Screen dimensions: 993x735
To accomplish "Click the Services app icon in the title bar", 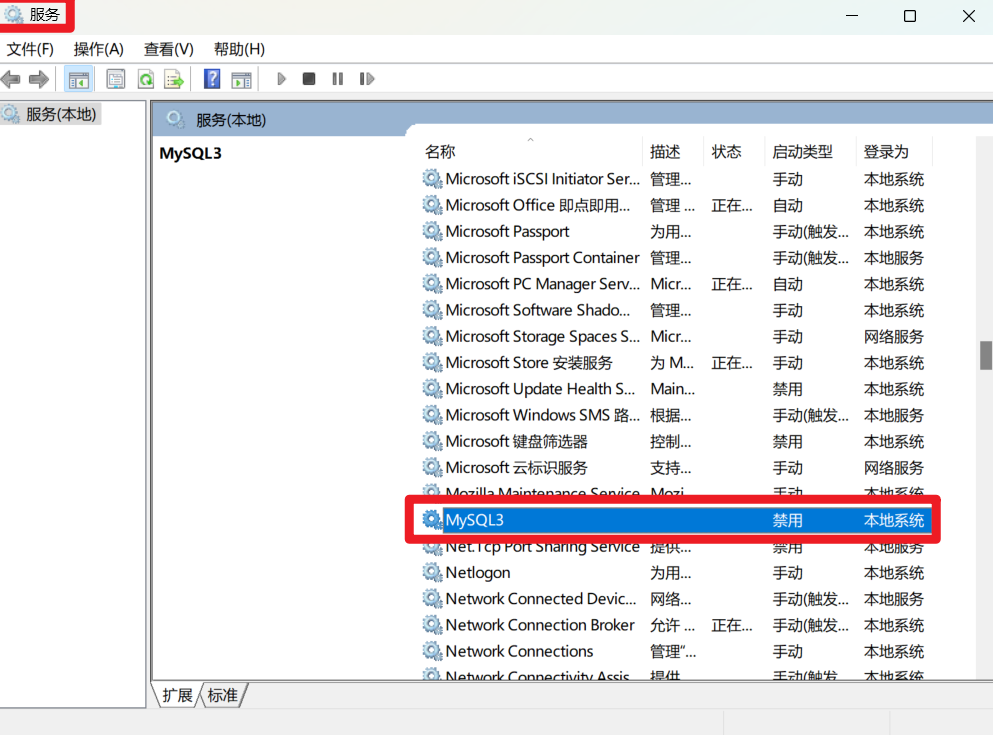I will [x=14, y=15].
